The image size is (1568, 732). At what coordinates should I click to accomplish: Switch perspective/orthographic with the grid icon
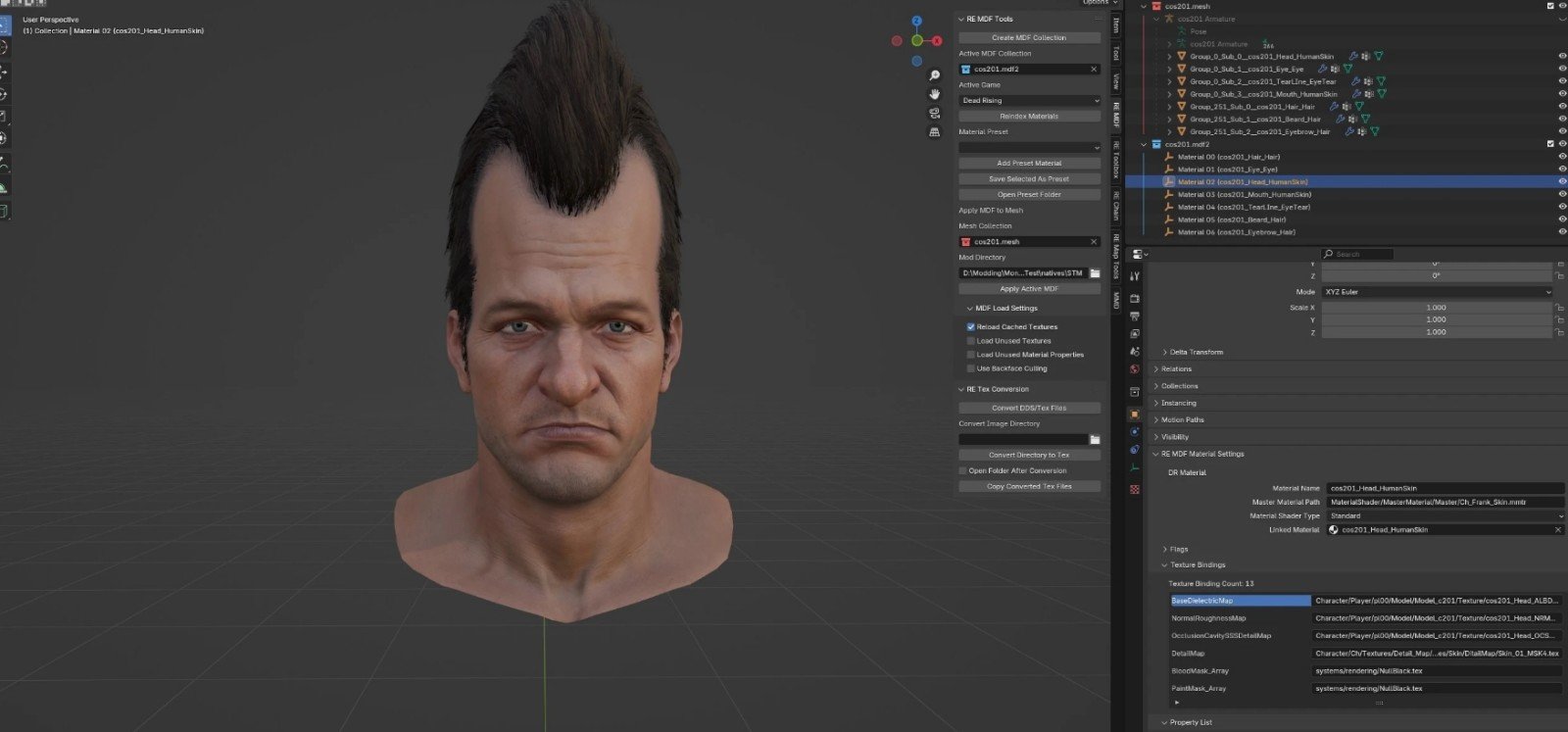tap(935, 131)
